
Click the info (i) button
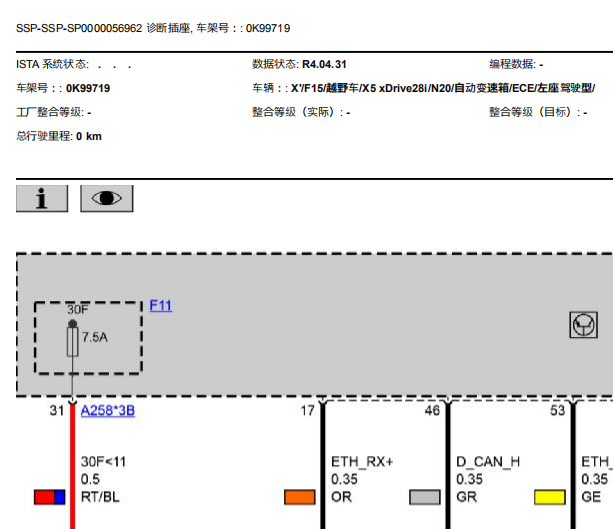point(42,199)
